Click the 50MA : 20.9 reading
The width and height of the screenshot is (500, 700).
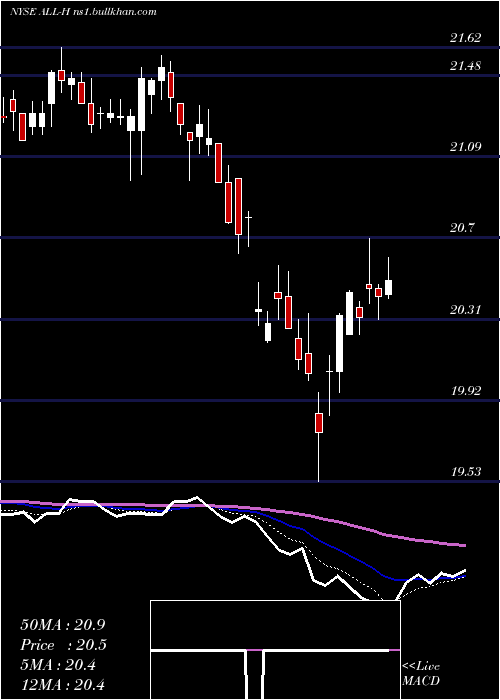pyautogui.click(x=64, y=625)
